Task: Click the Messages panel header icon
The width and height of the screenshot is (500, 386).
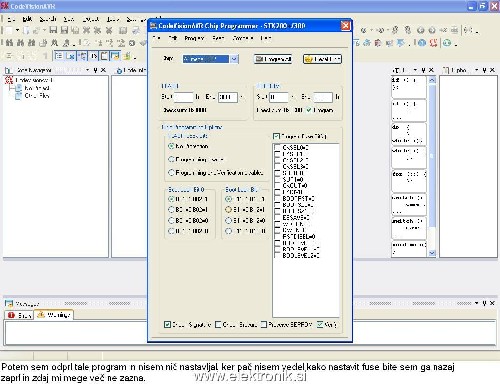Action: pos(9,303)
